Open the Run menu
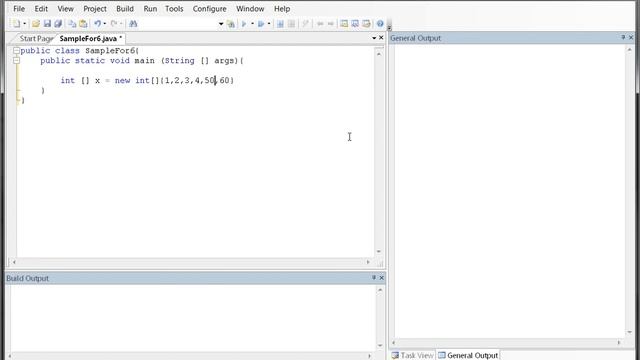This screenshot has width=640, height=360. point(150,9)
